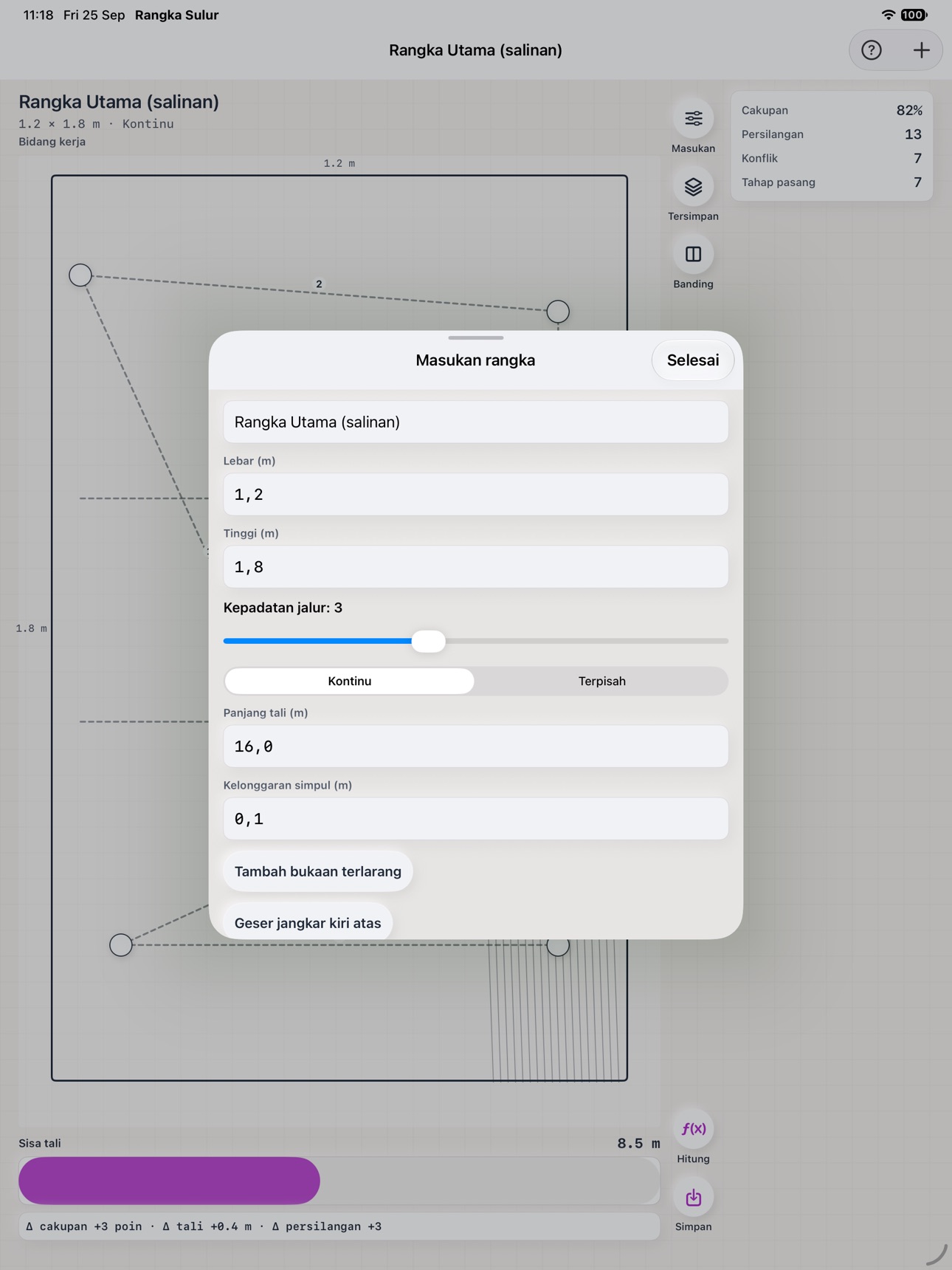Image resolution: width=952 pixels, height=1270 pixels.
Task: Tap the Simpan save icon
Action: (693, 1197)
